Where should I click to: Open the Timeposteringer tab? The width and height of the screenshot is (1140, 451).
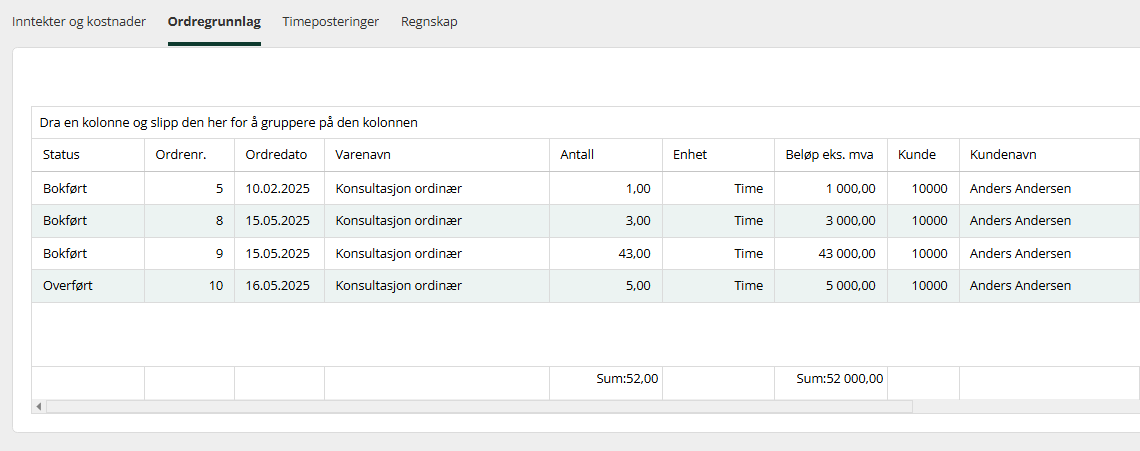pos(331,22)
